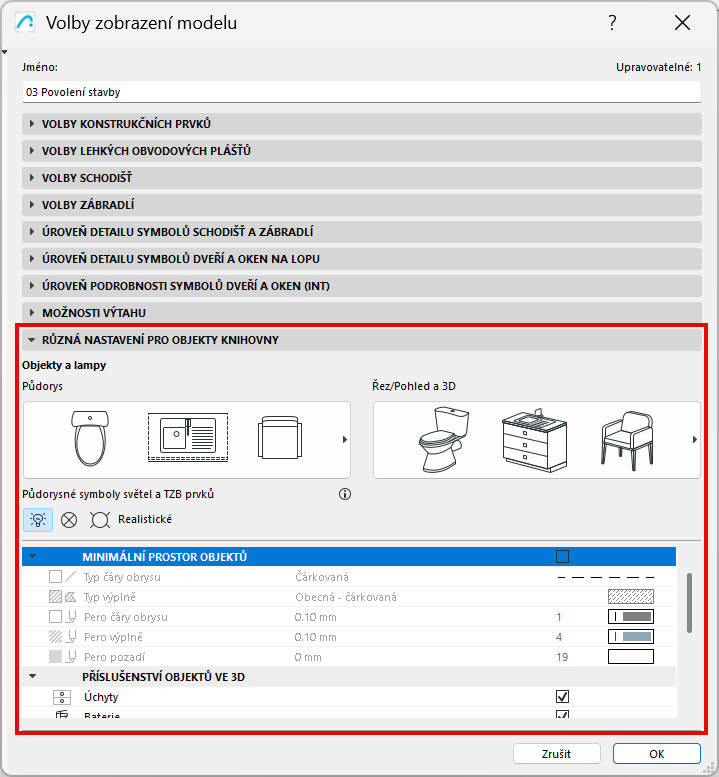The height and width of the screenshot is (777, 719).
Task: Collapse the Minimální prostor objektů group arrow
Action: pos(33,556)
